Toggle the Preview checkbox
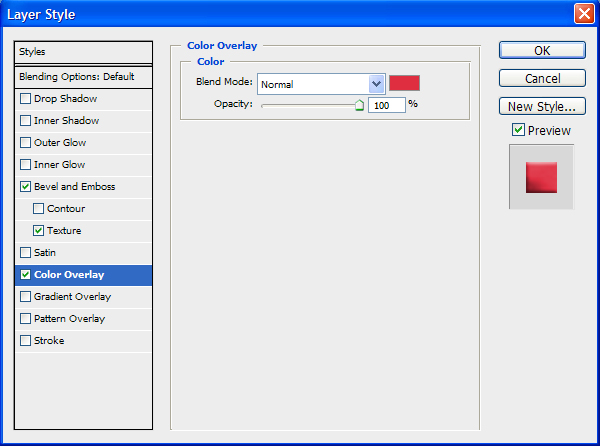 coord(518,130)
